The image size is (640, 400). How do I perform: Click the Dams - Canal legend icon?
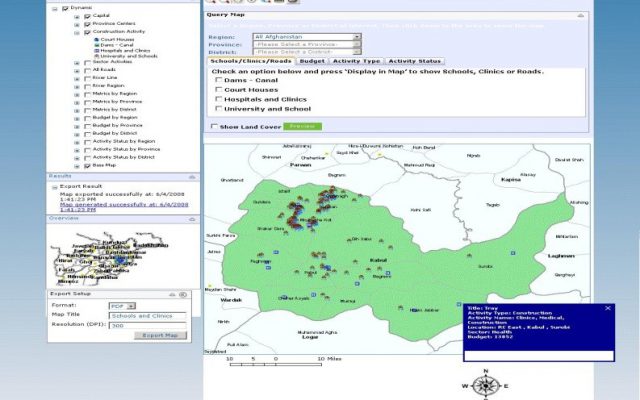pyautogui.click(x=96, y=44)
